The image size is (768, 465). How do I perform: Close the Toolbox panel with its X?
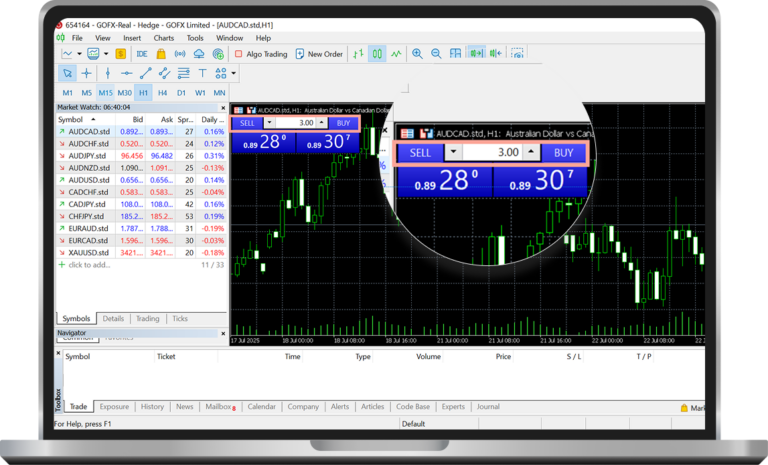click(58, 353)
